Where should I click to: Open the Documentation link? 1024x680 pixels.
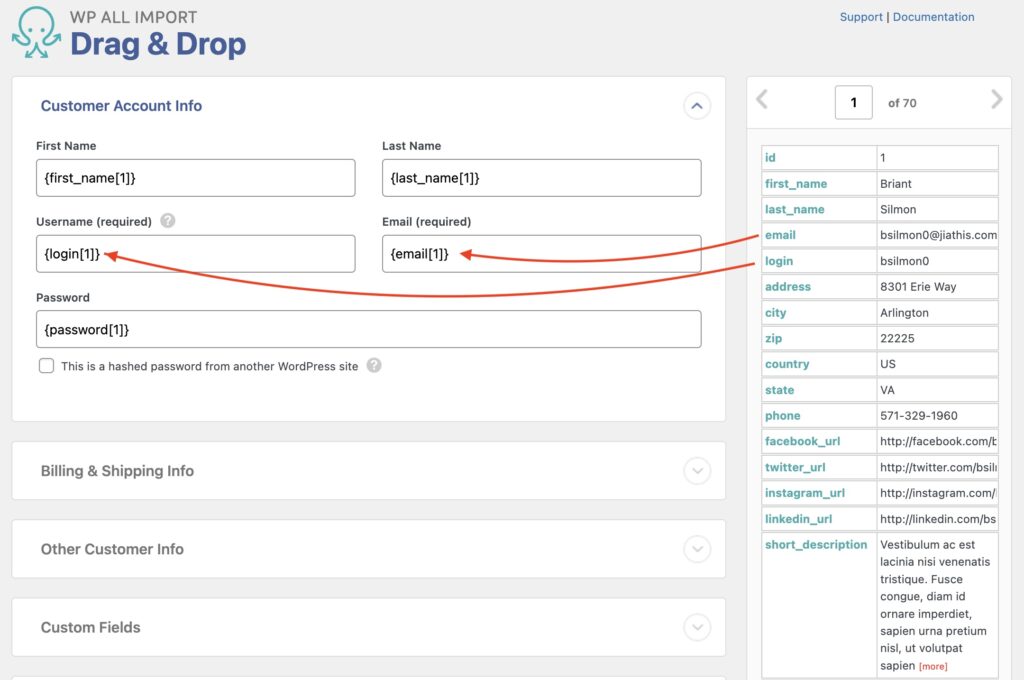[934, 16]
